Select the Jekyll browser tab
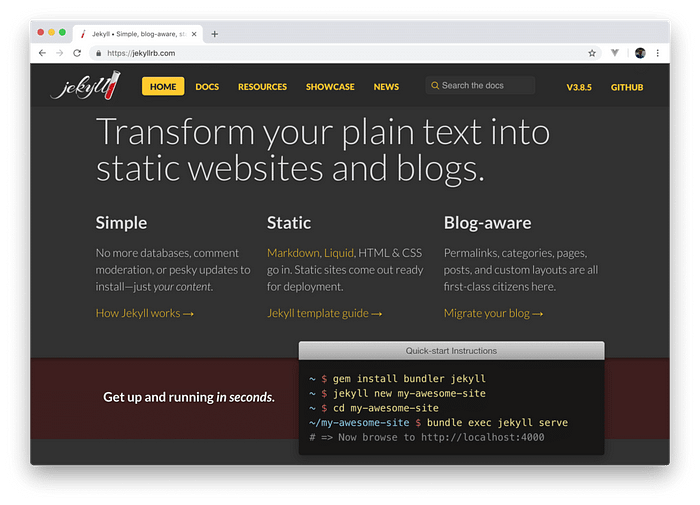 (x=138, y=34)
